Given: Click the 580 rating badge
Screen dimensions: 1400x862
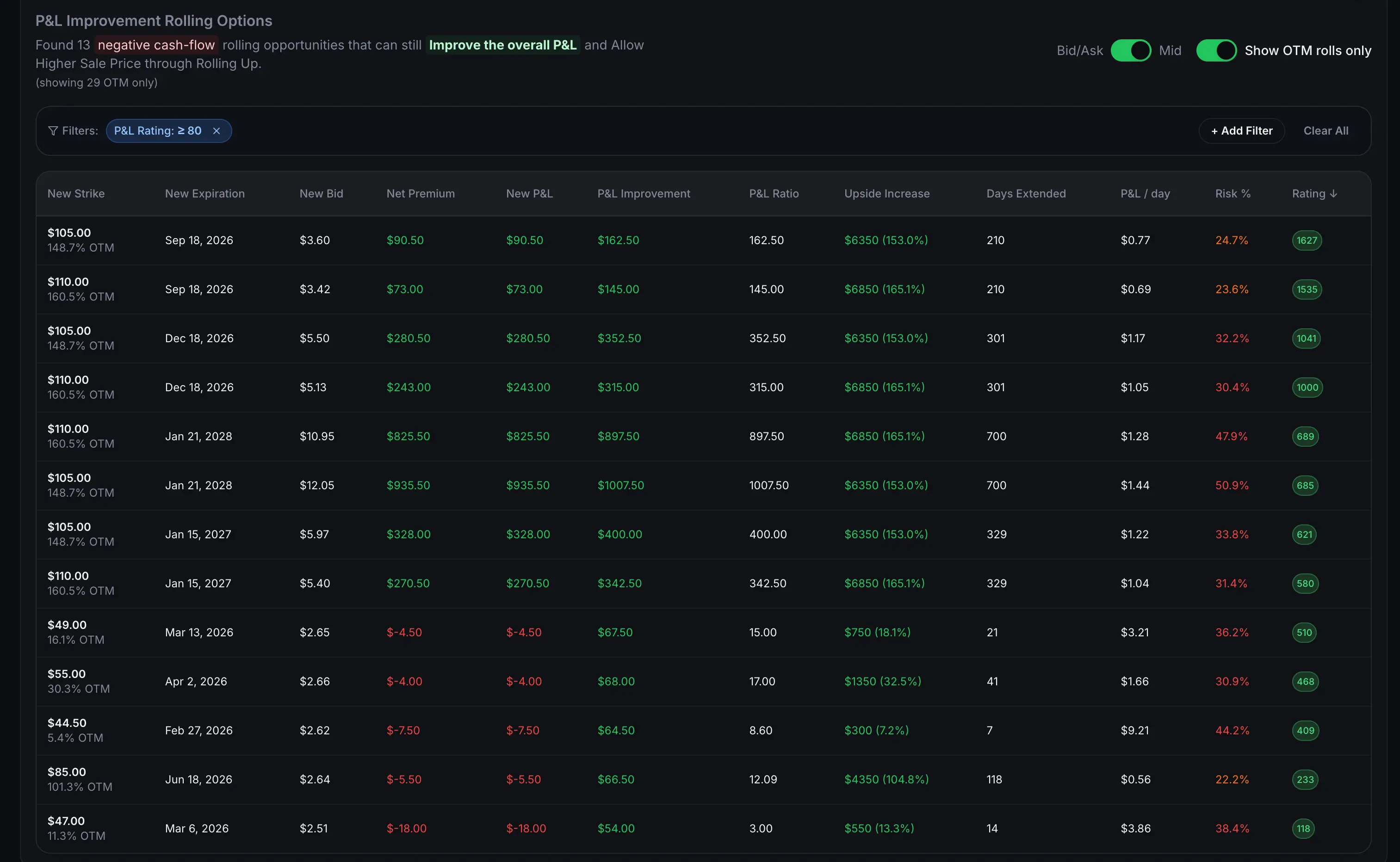Looking at the screenshot, I should (1305, 584).
